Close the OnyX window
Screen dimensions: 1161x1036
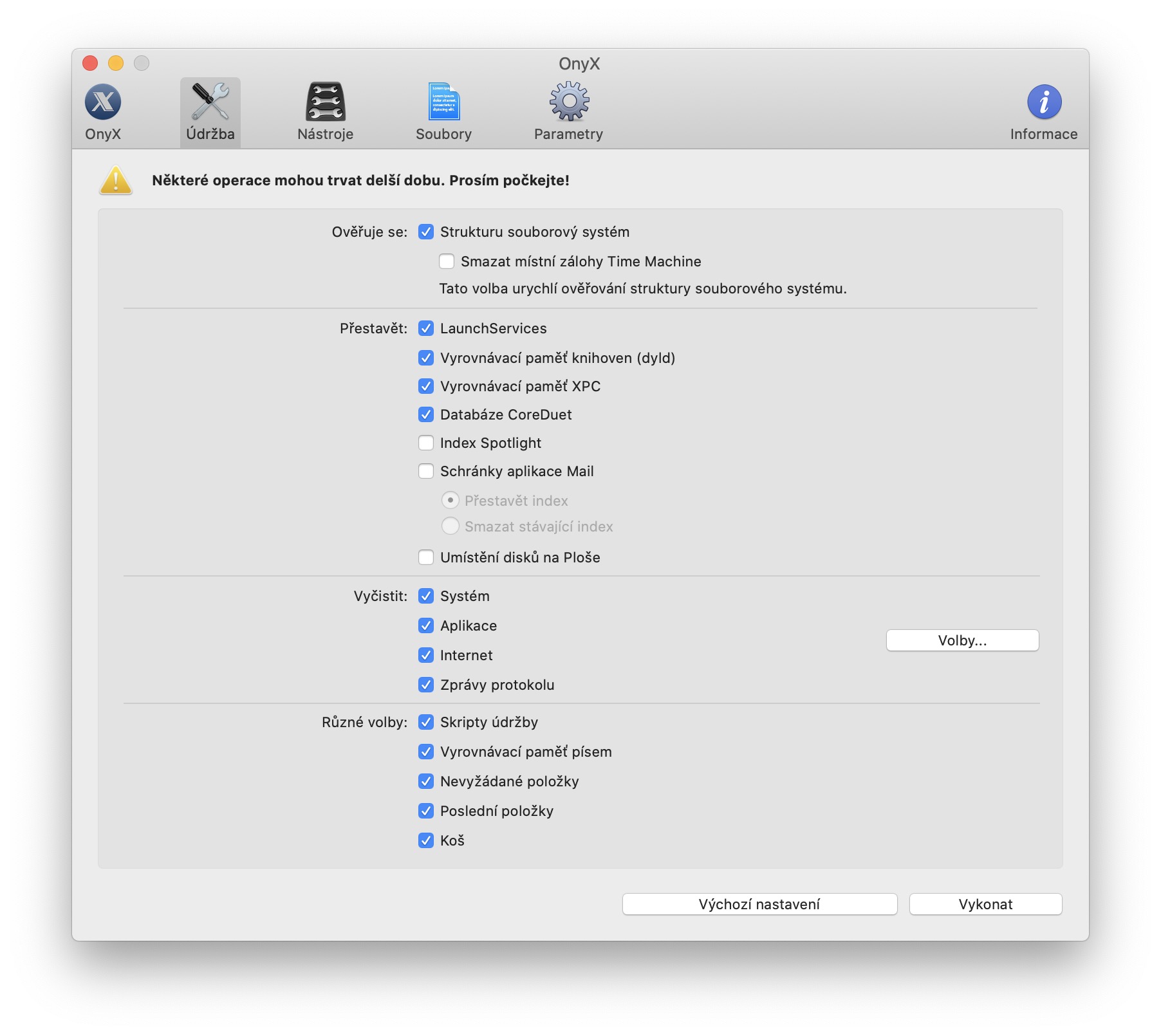(x=90, y=63)
